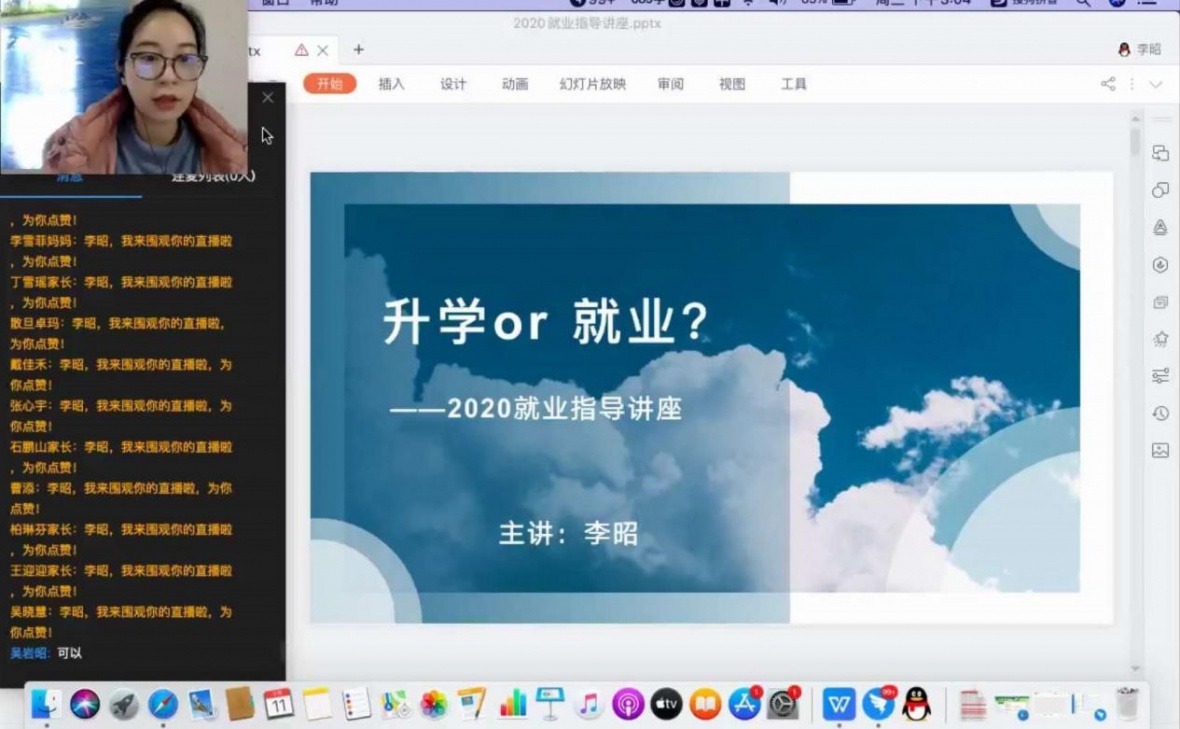Open the shapes tool in the right sidebar
The height and width of the screenshot is (729, 1180).
1160,190
